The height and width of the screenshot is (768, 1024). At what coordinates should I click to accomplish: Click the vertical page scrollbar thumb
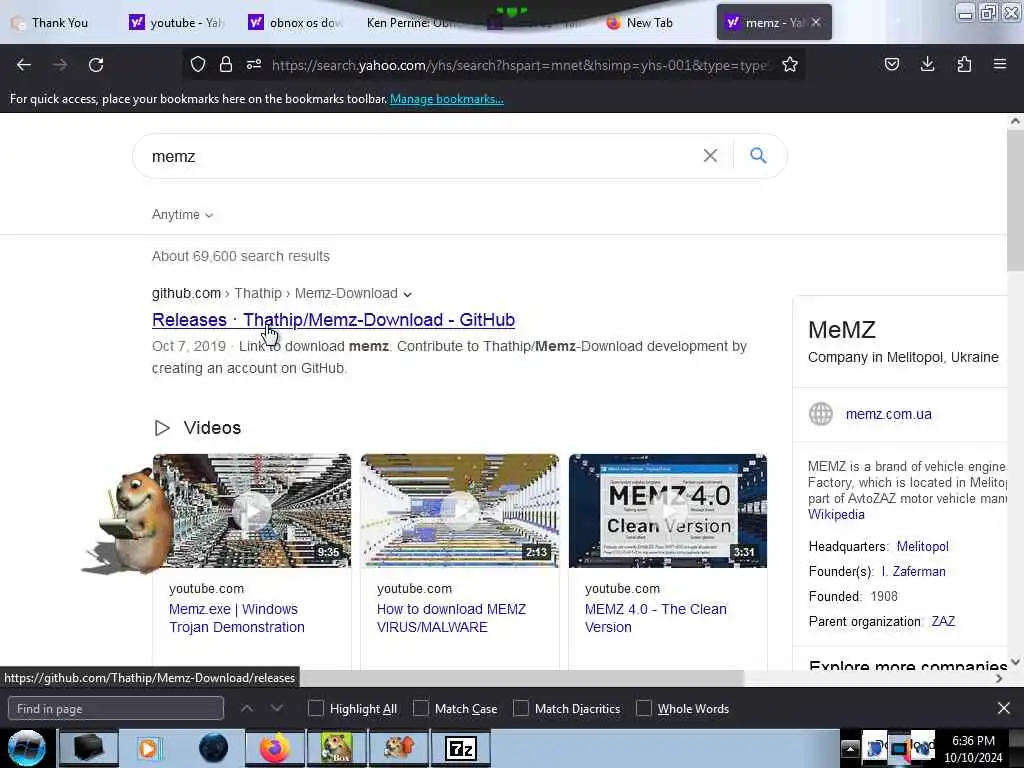point(1015,199)
